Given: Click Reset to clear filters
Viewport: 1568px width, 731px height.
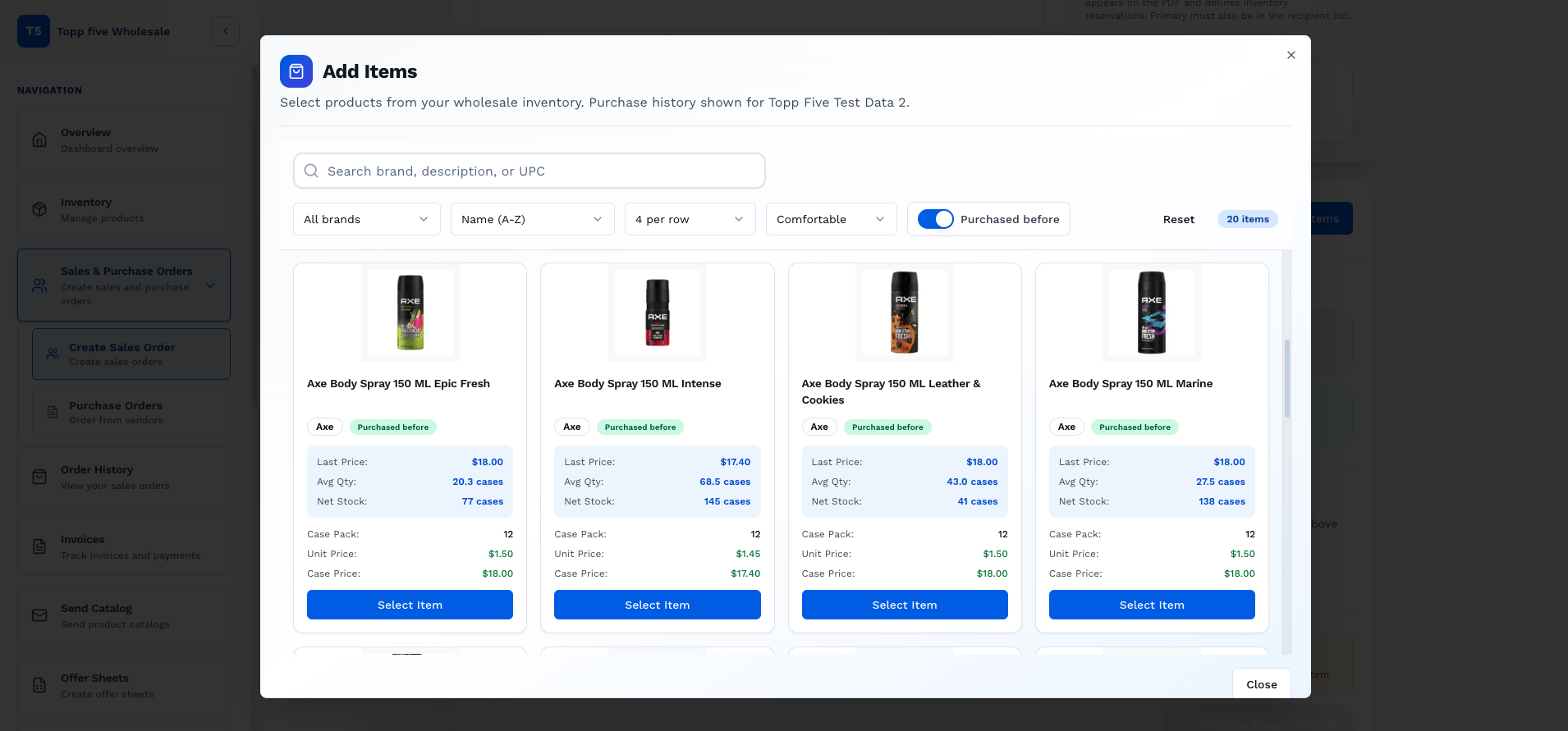Looking at the screenshot, I should point(1178,219).
